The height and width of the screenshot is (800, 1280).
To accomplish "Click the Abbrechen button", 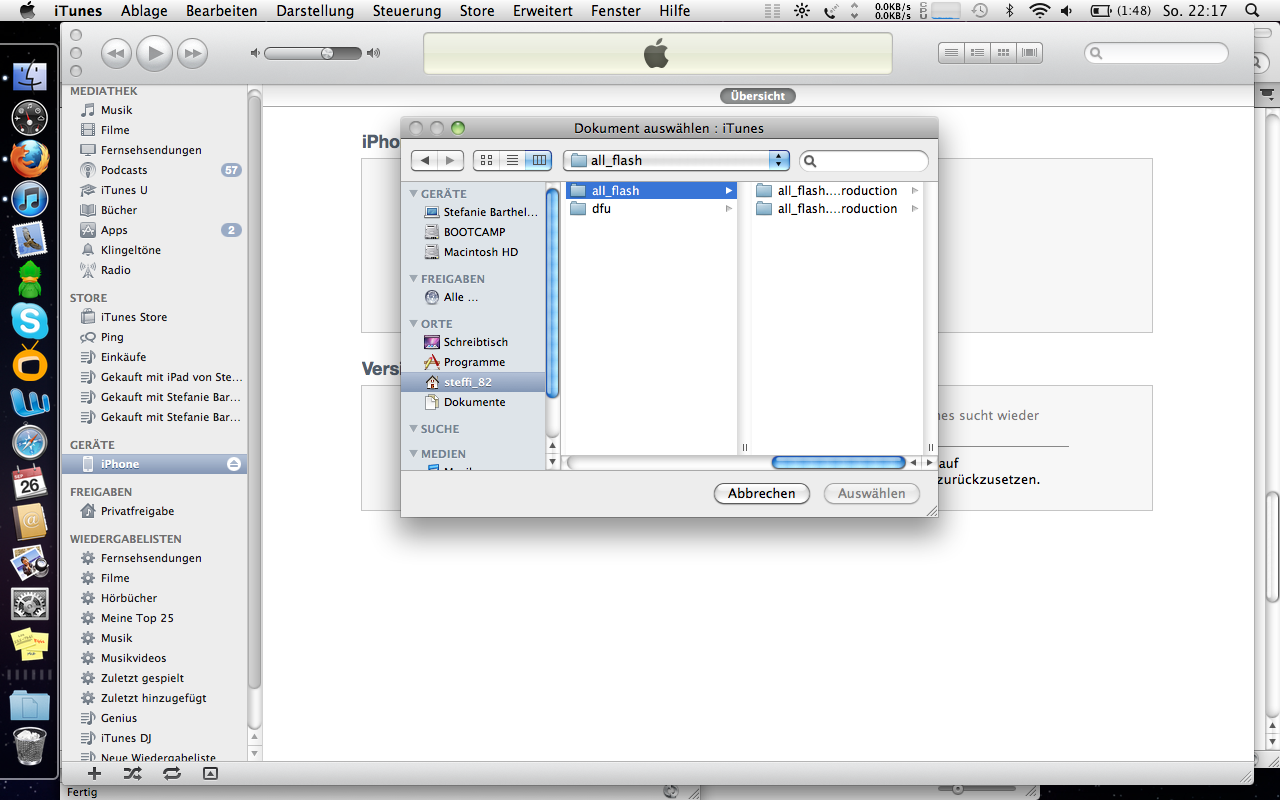I will pyautogui.click(x=762, y=493).
